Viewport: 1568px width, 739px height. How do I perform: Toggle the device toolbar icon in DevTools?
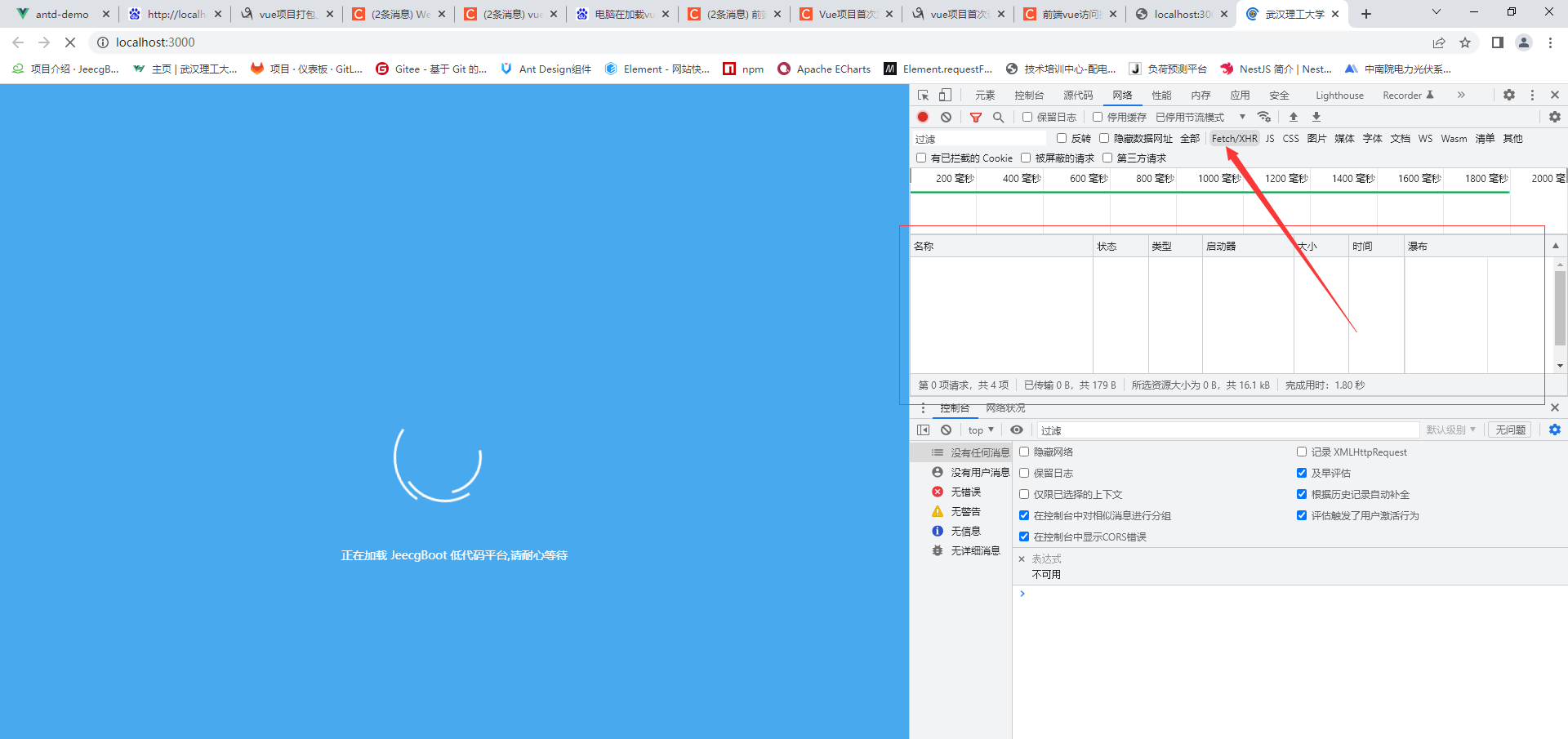945,96
